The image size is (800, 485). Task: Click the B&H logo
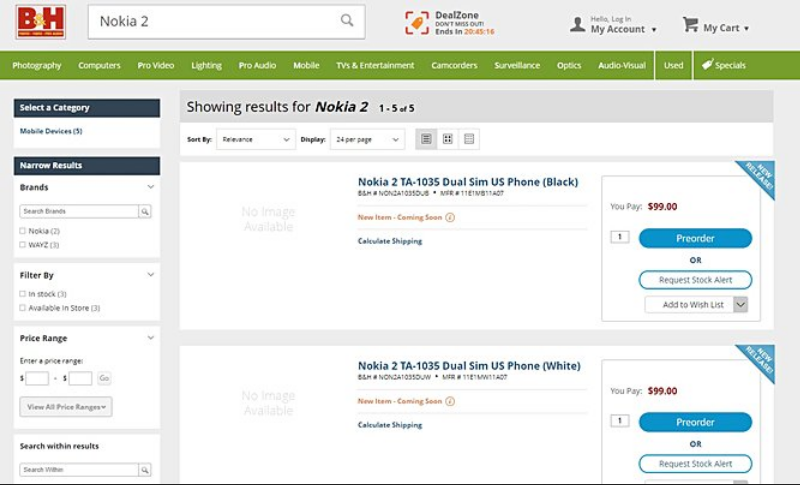[41, 22]
